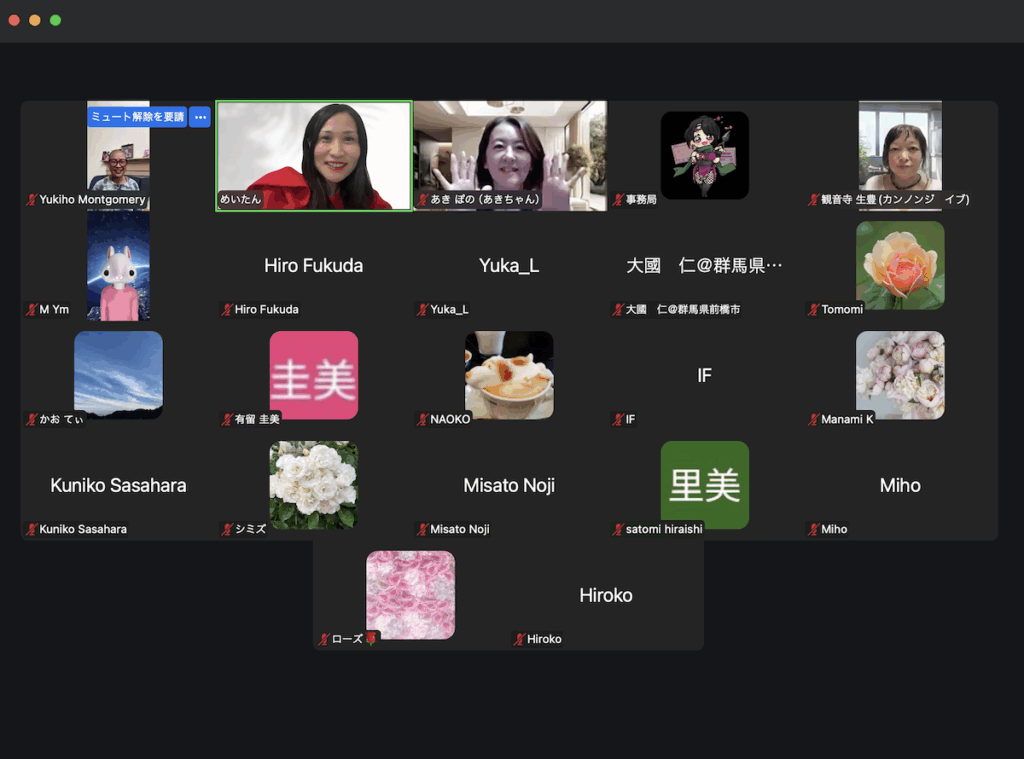Click the ミュート解除を要請 button
Image resolution: width=1024 pixels, height=759 pixels.
click(137, 117)
